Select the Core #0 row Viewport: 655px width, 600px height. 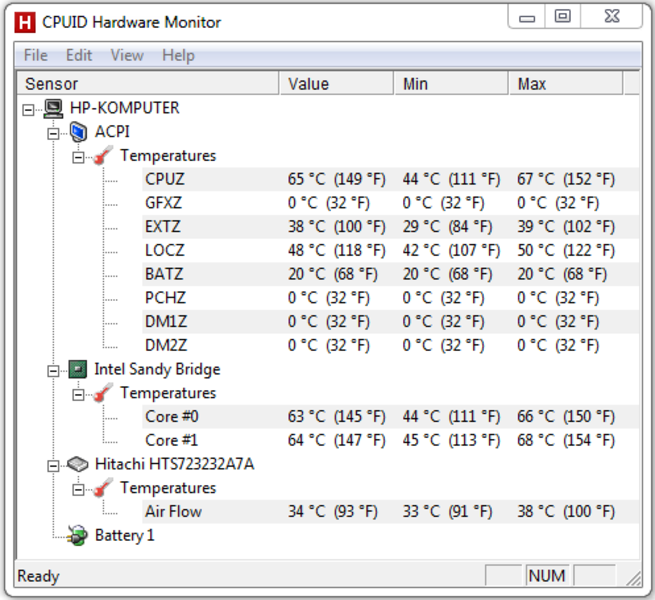(x=390, y=417)
